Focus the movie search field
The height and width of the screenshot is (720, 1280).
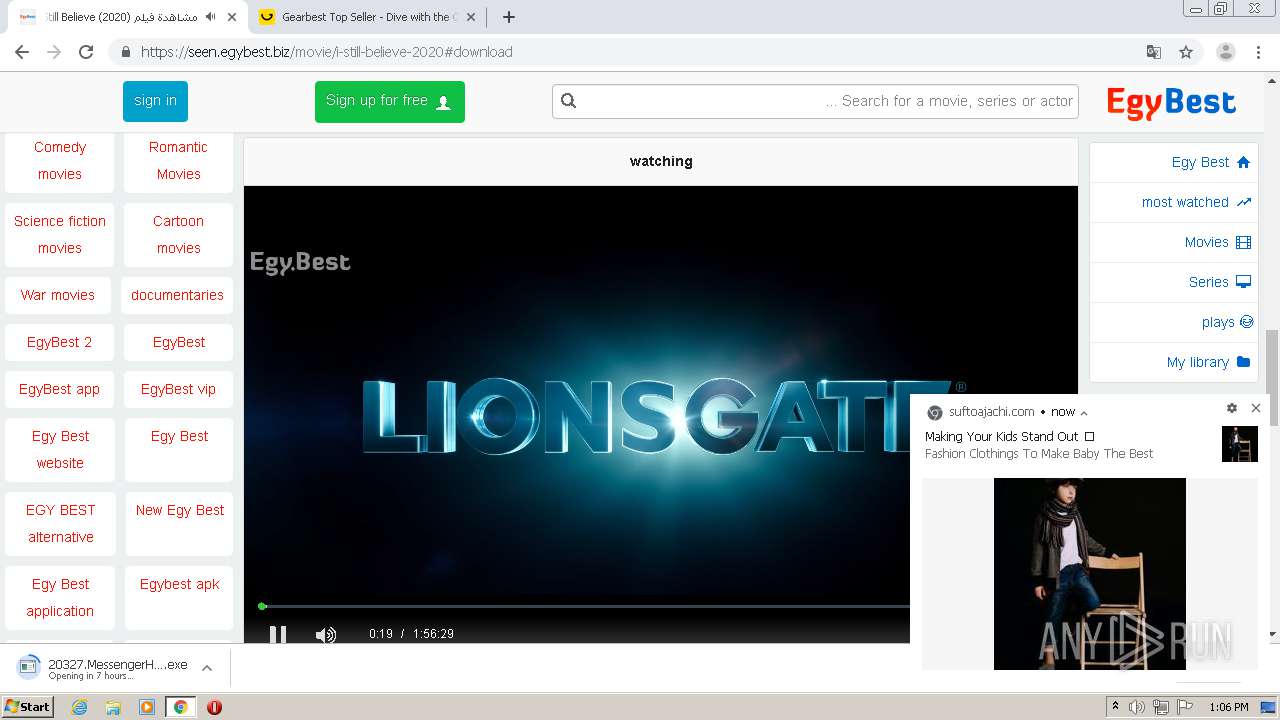coord(815,101)
